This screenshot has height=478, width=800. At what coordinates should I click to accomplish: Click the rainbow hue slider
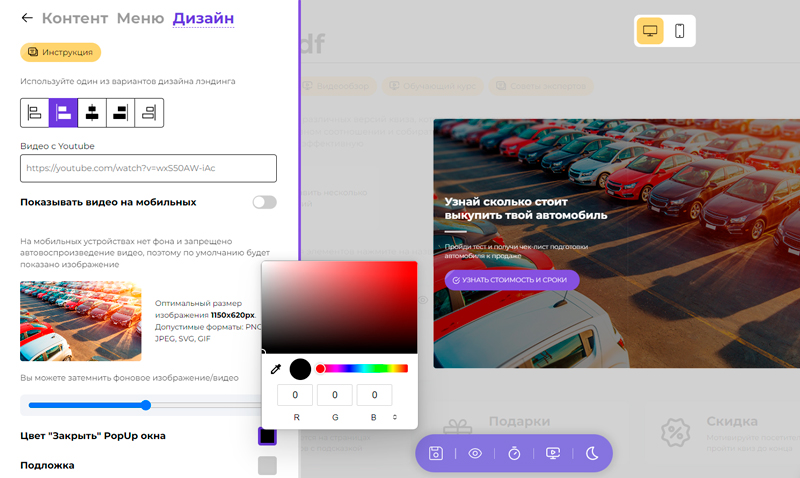[x=362, y=368]
